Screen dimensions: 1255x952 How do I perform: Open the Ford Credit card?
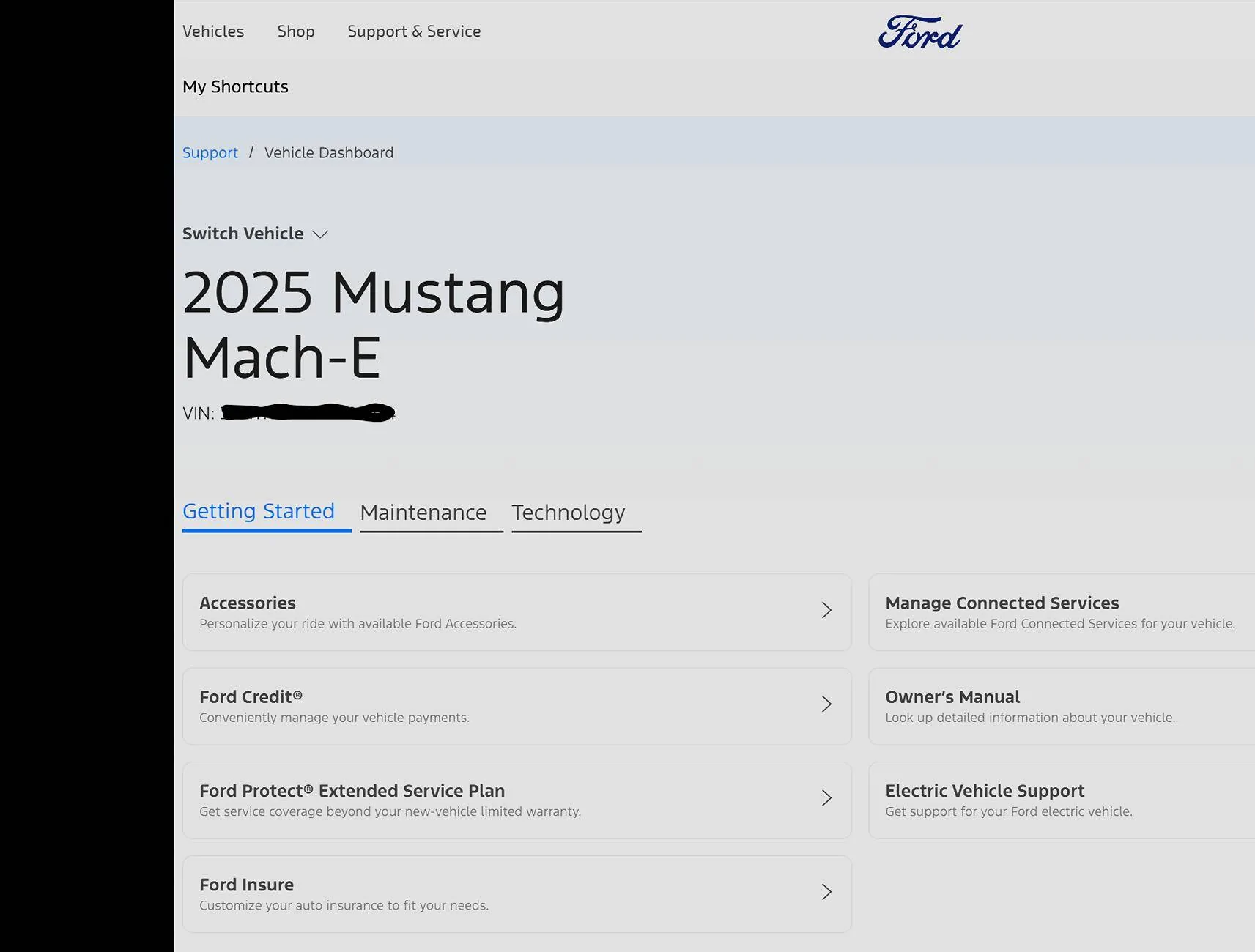[x=517, y=706]
